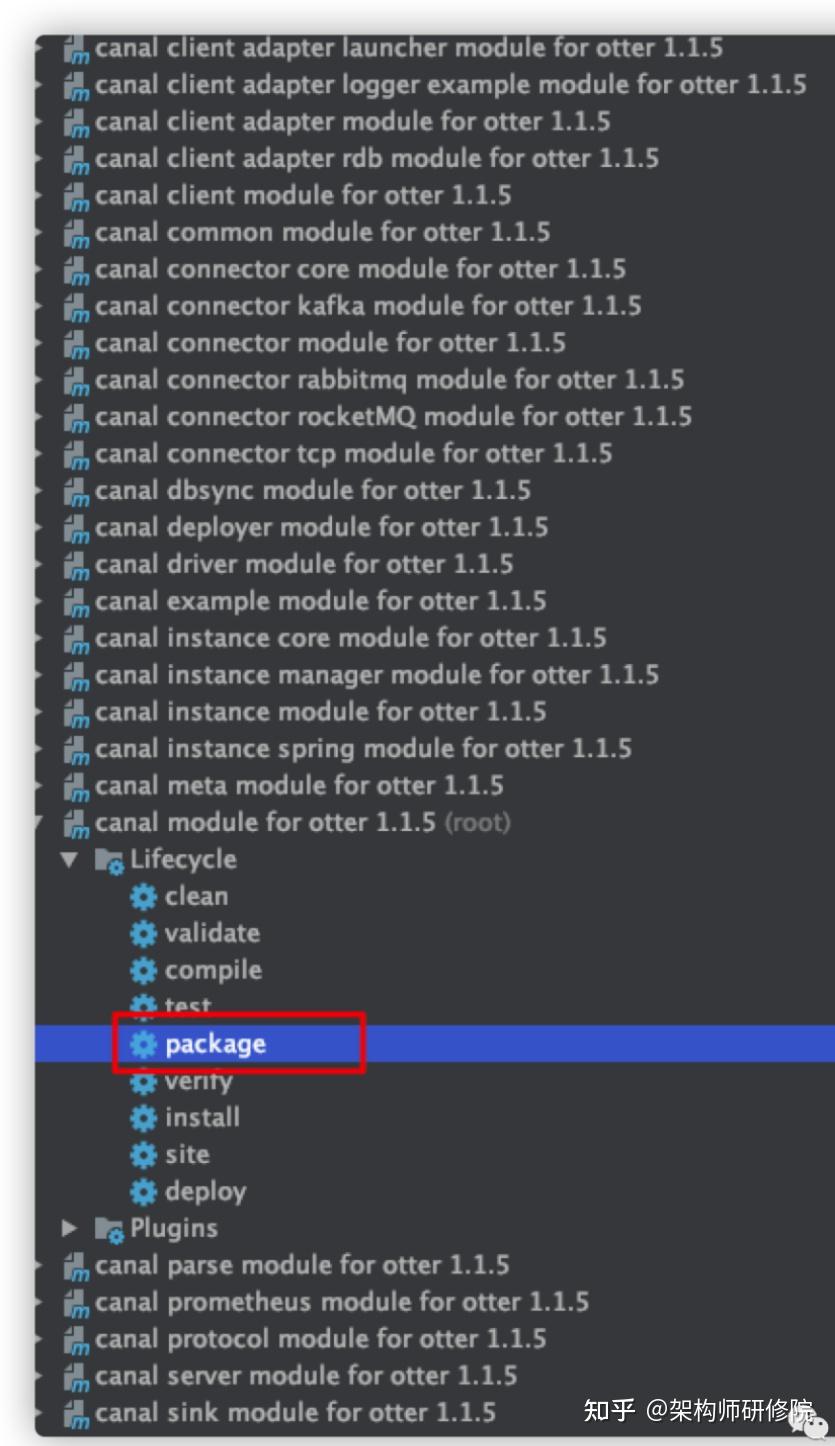The height and width of the screenshot is (1446, 835).
Task: Click the validate lifecycle gear icon
Action: [144, 933]
